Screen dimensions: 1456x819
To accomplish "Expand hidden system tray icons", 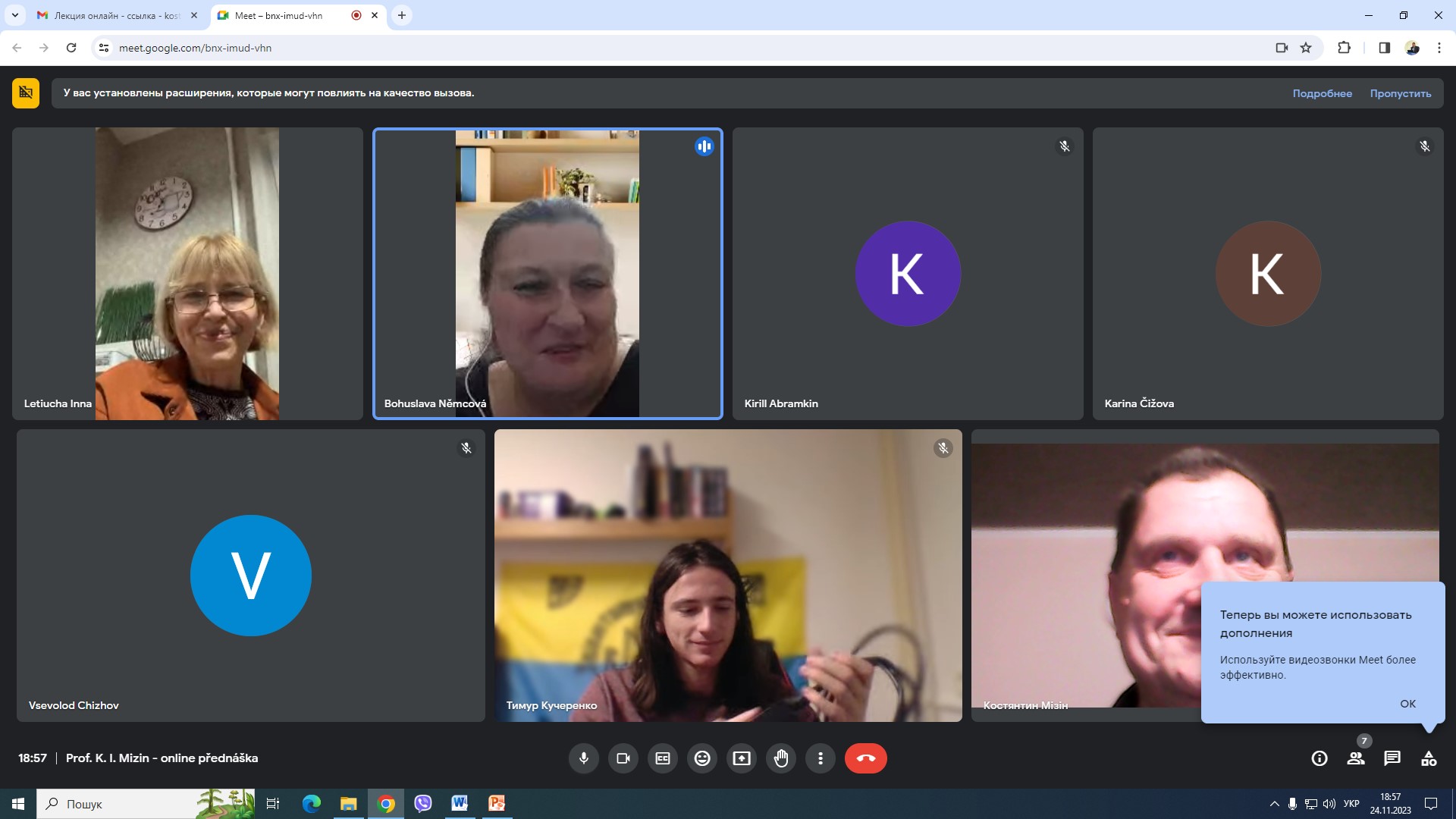I will click(x=1274, y=804).
